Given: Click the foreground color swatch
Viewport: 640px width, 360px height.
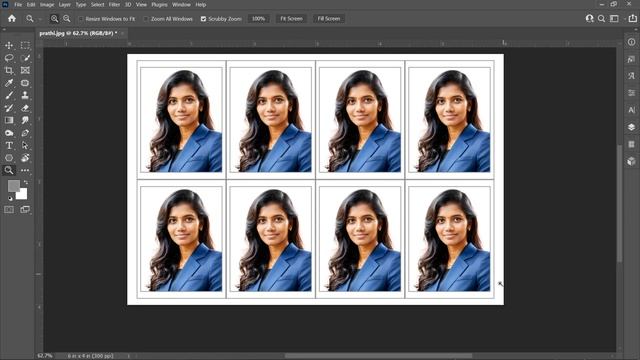Looking at the screenshot, I should (x=14, y=186).
